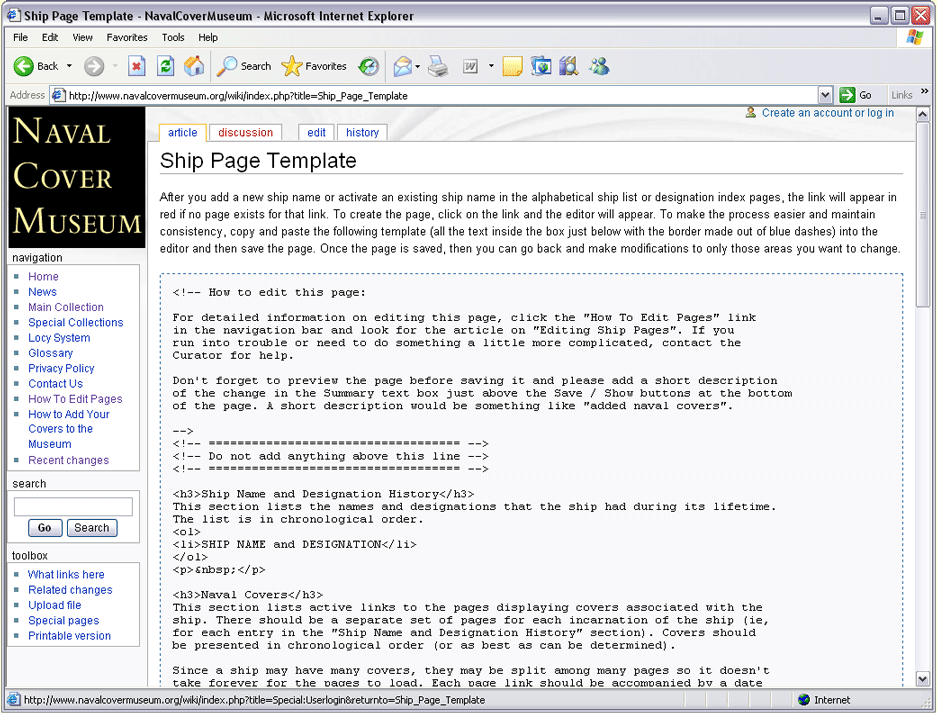The width and height of the screenshot is (937, 713).
Task: Open the Mail button dropdown arrow
Action: (418, 66)
